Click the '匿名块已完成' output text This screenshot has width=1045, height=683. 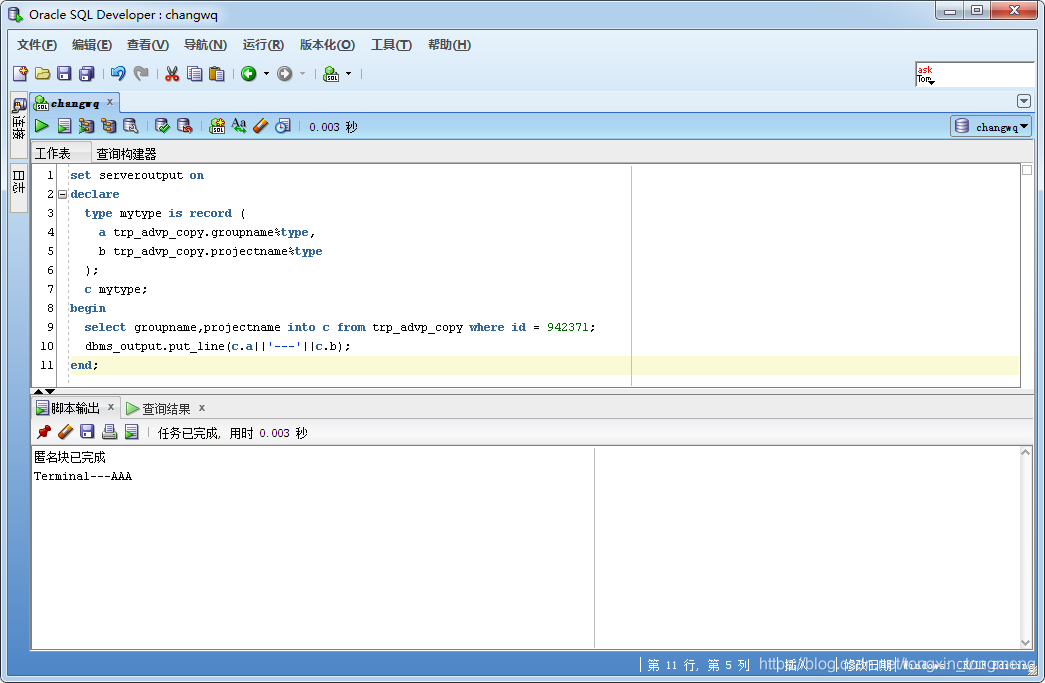(x=69, y=457)
